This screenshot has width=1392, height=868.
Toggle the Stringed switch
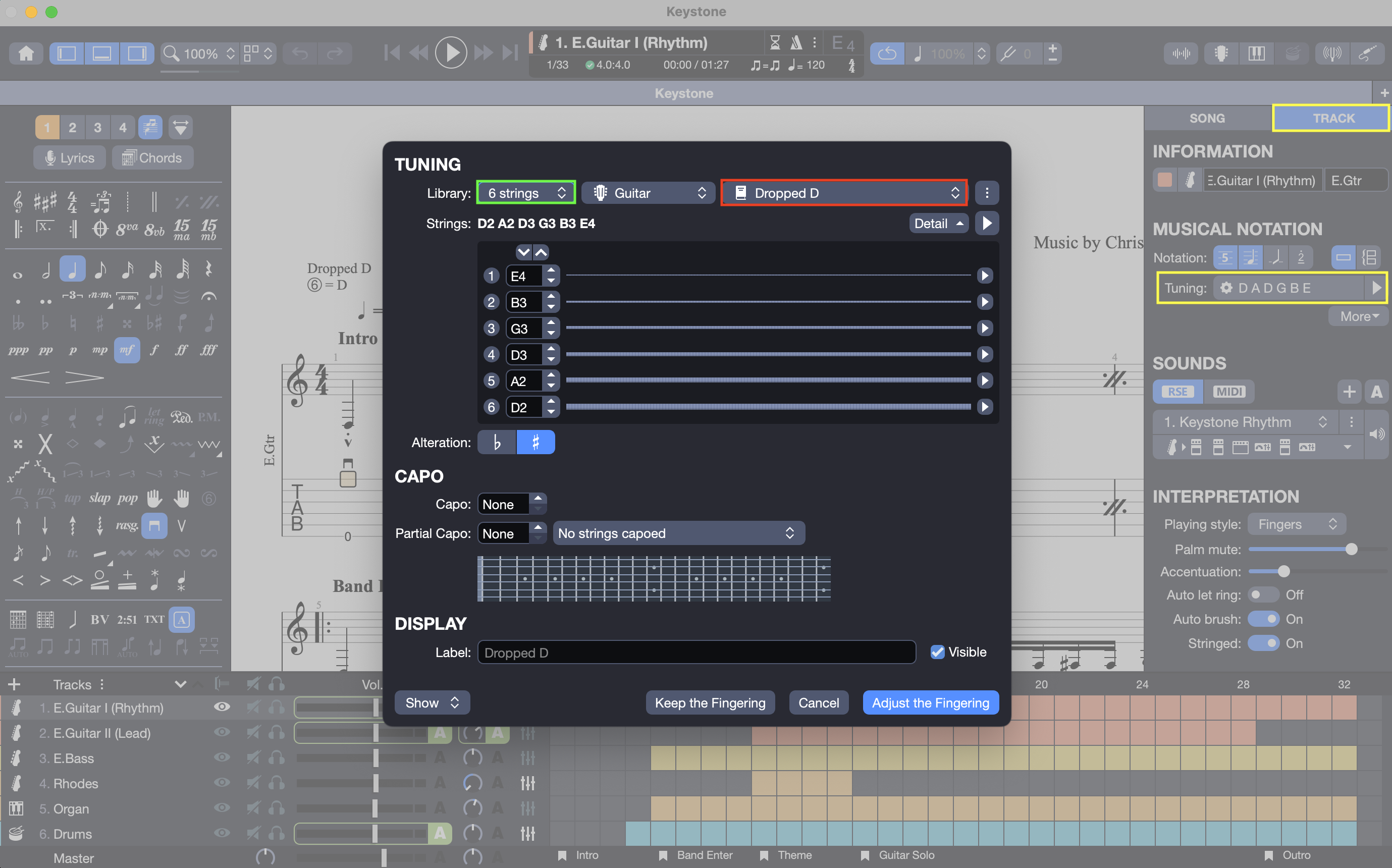(x=1264, y=643)
